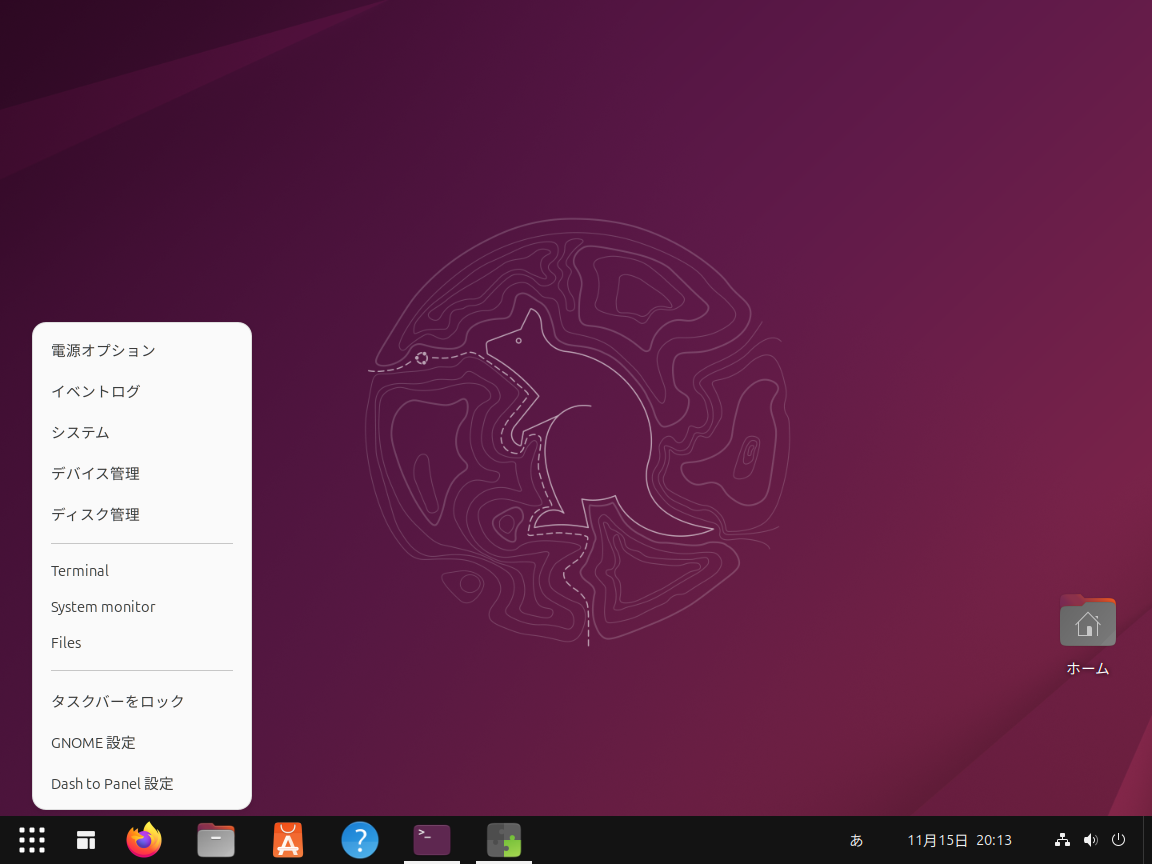Open Dash to Panel 設定 menu entry
Image resolution: width=1152 pixels, height=864 pixels.
pos(112,783)
